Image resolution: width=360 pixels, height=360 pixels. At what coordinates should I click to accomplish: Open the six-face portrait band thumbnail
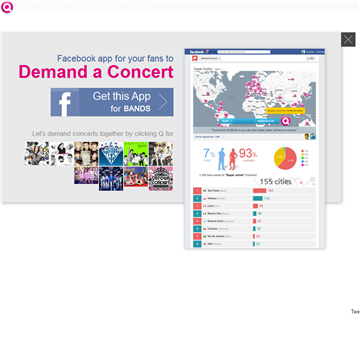(x=86, y=154)
